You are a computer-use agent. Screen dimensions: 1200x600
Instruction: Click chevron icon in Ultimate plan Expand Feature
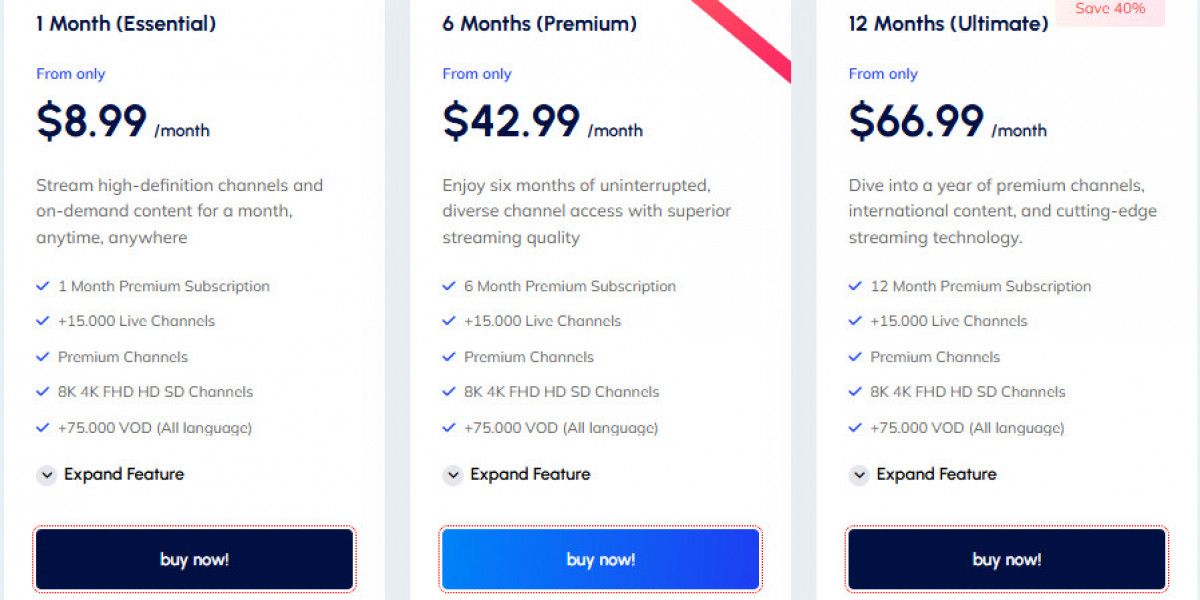coord(859,475)
